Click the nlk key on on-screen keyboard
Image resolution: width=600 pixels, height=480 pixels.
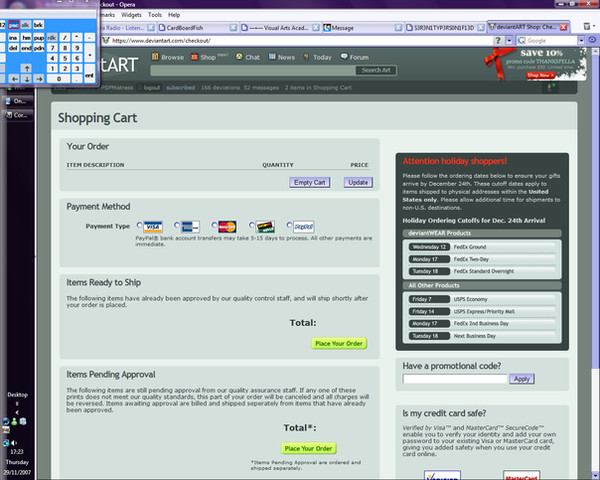coord(52,38)
